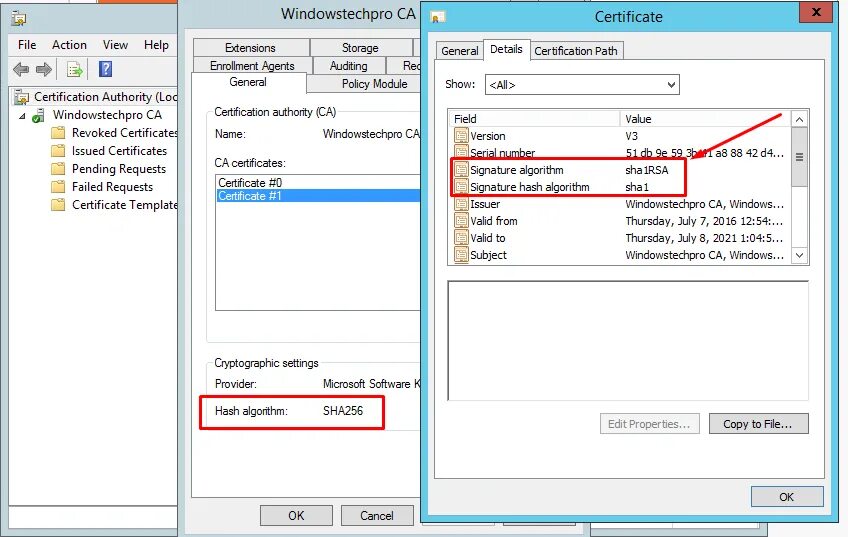Click the Version field icon
The height and width of the screenshot is (537, 848).
tap(461, 136)
